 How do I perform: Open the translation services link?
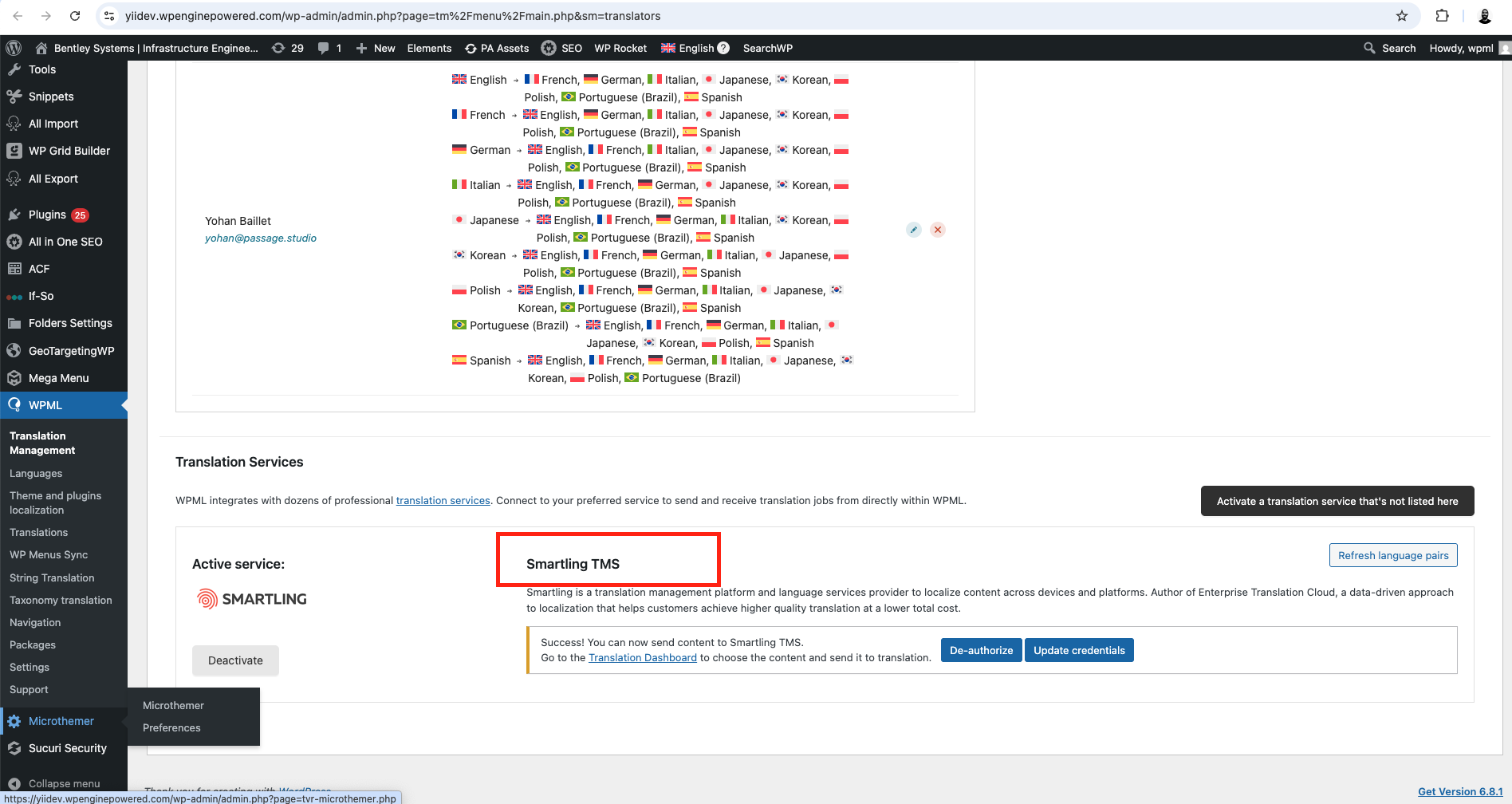coord(443,500)
